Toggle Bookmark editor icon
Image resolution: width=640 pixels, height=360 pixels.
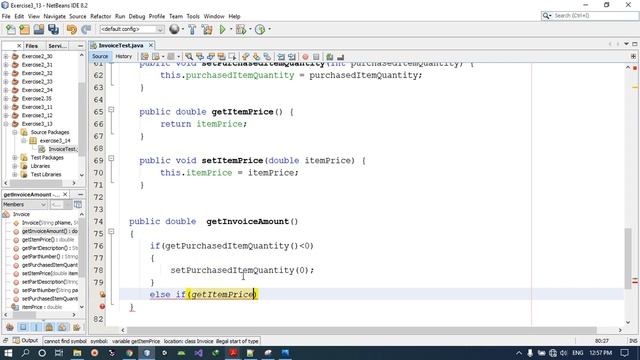tap(267, 57)
